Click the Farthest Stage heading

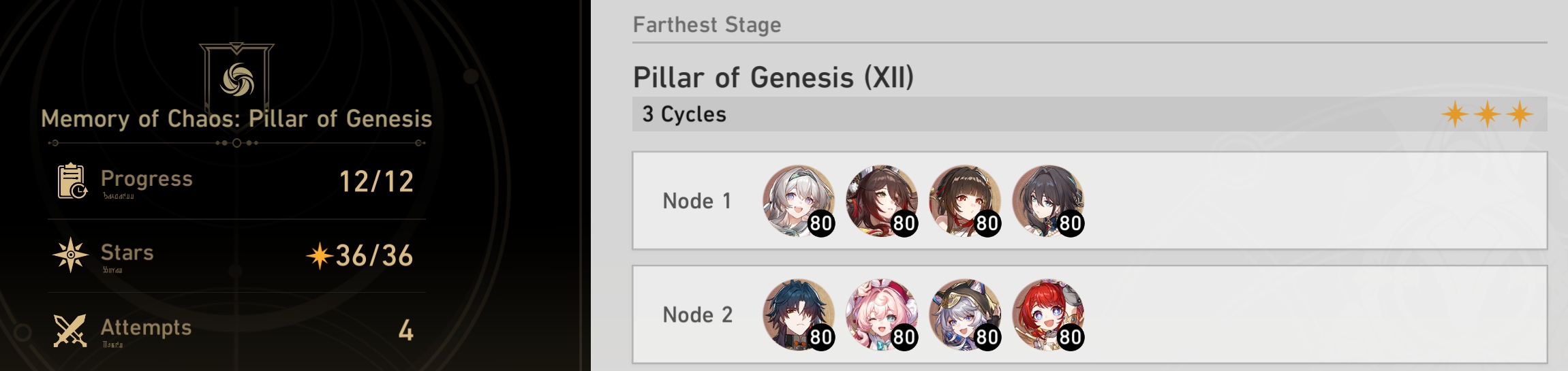pyautogui.click(x=707, y=25)
